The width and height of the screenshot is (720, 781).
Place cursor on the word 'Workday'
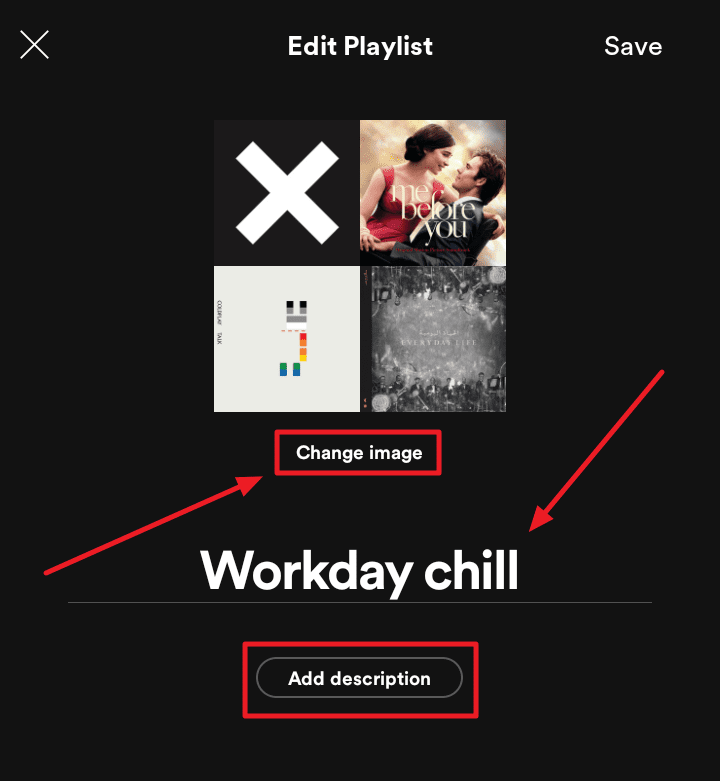point(306,573)
